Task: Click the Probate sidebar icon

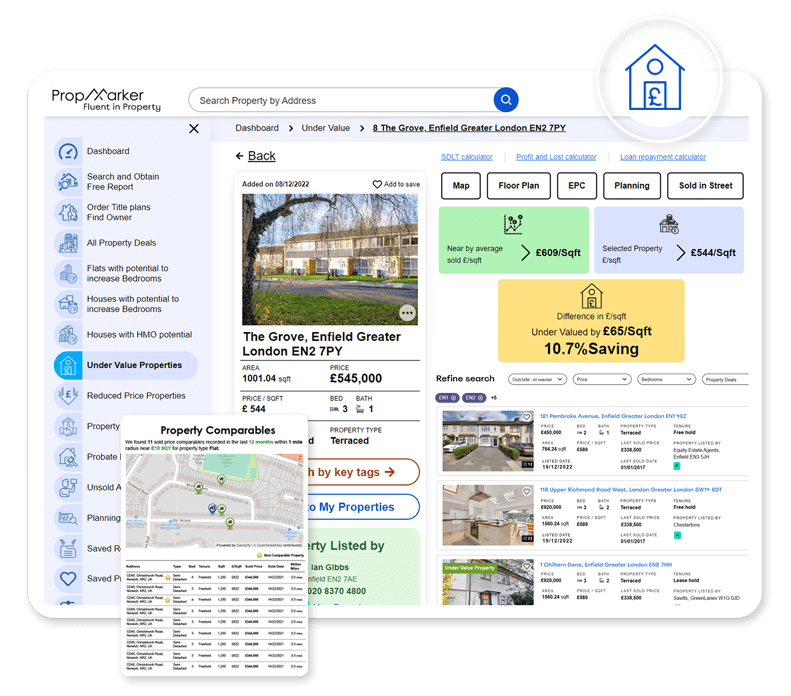Action: 68,456
